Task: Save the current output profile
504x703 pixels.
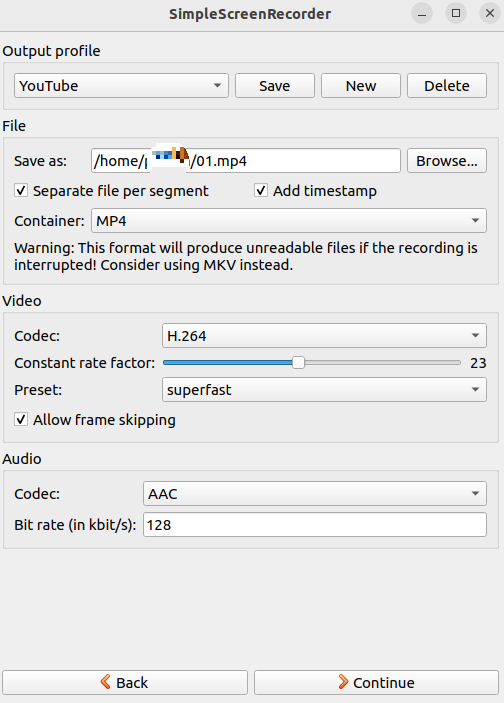Action: (x=275, y=86)
